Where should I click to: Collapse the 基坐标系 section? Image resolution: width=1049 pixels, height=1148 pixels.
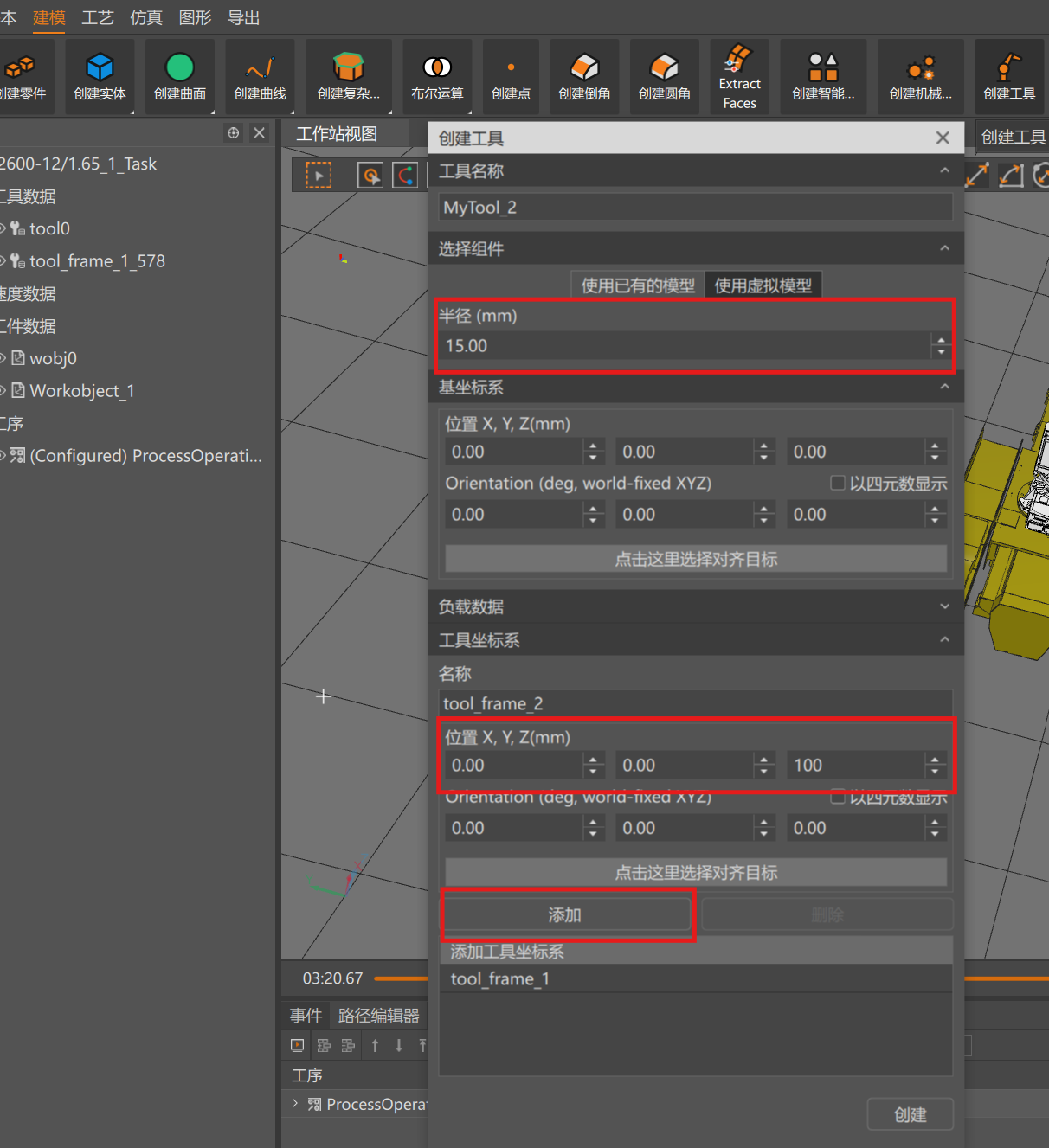pos(944,387)
